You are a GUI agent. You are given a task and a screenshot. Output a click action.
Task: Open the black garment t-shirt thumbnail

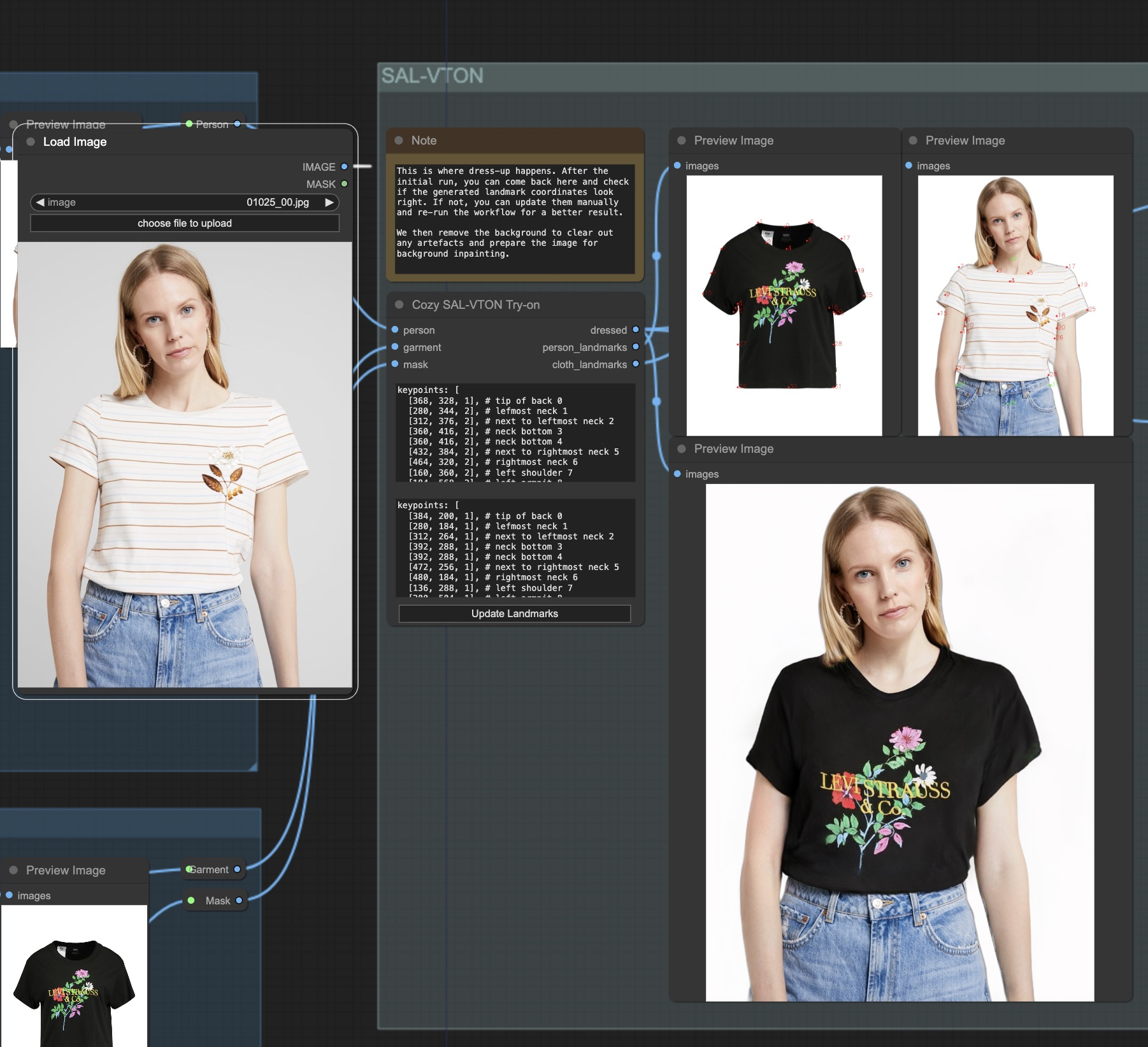click(x=74, y=976)
